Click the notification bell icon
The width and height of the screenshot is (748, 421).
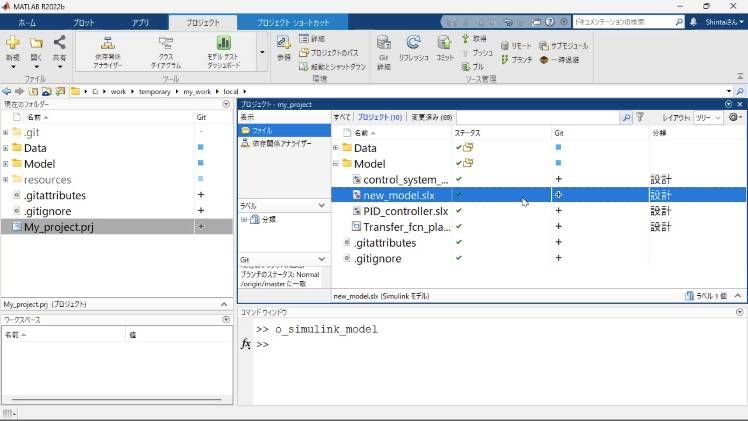(693, 21)
